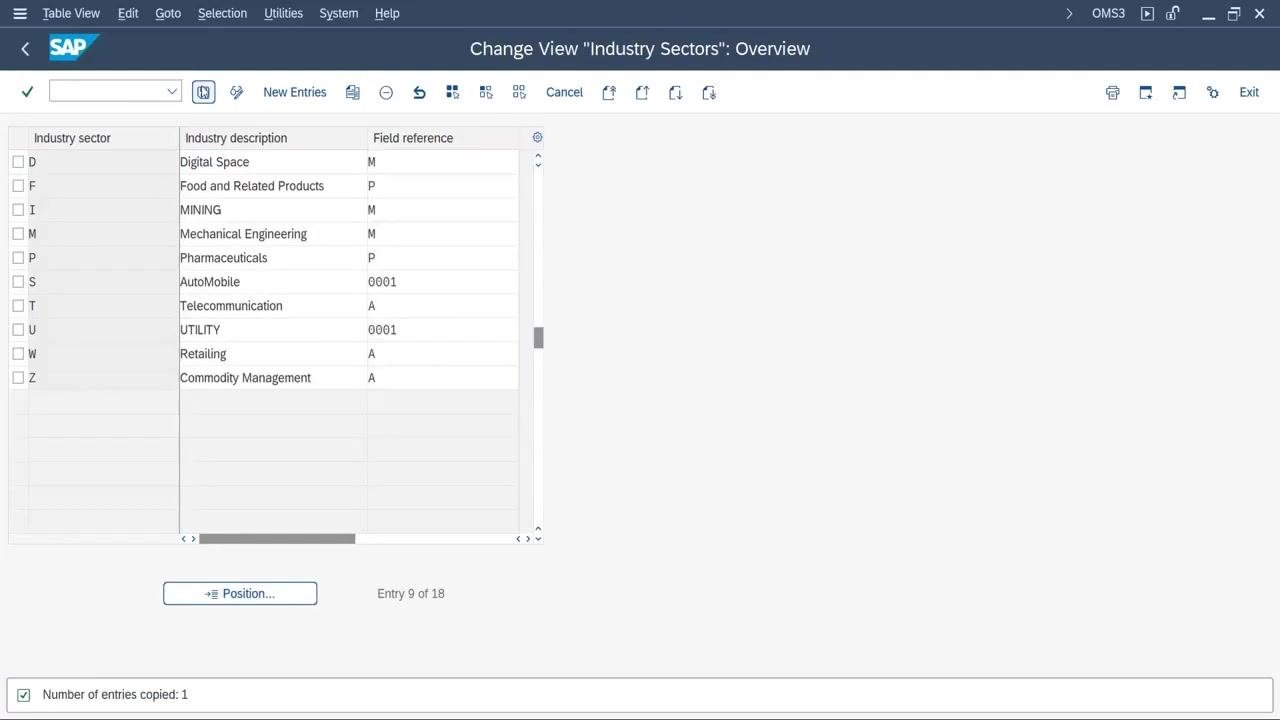Click the green checkmark Enter icon
The width and height of the screenshot is (1280, 720).
pos(27,92)
